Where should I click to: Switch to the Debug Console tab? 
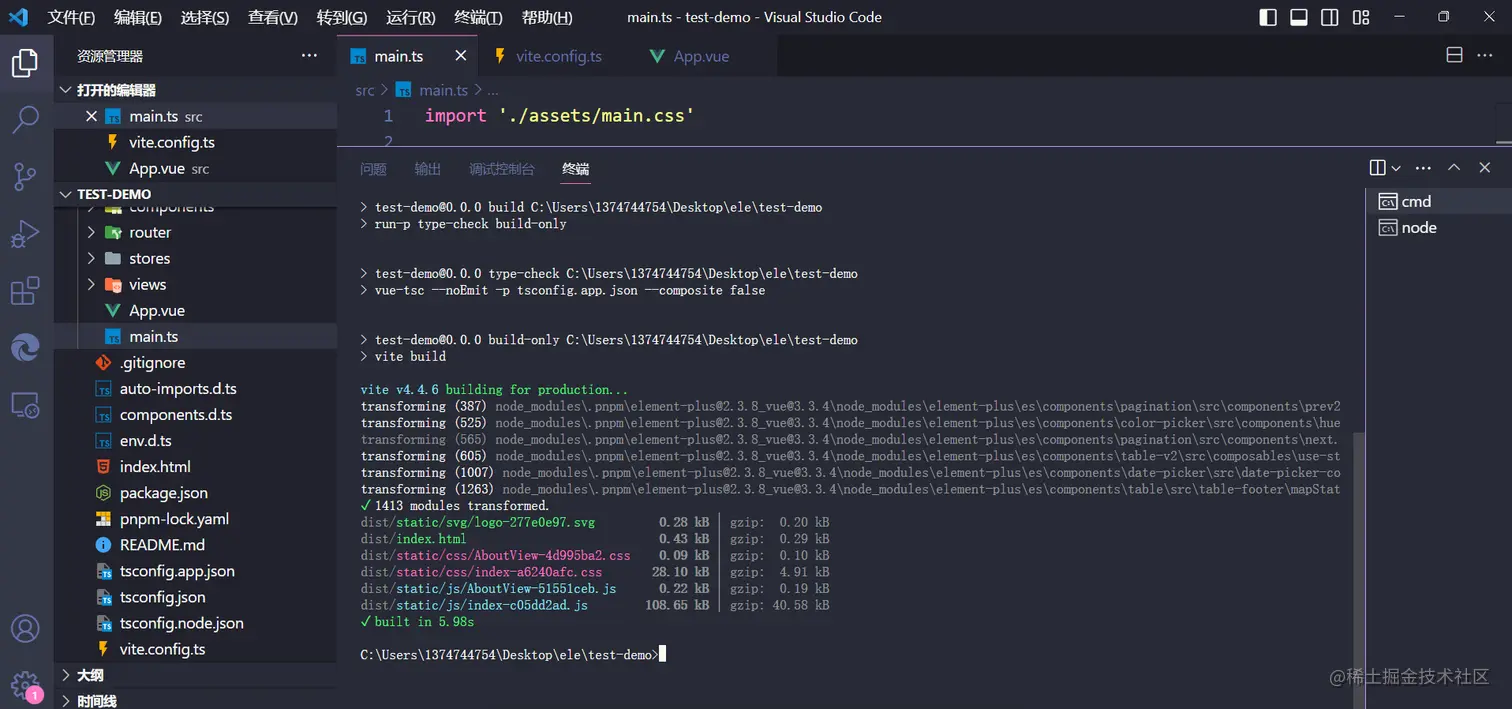click(x=502, y=169)
